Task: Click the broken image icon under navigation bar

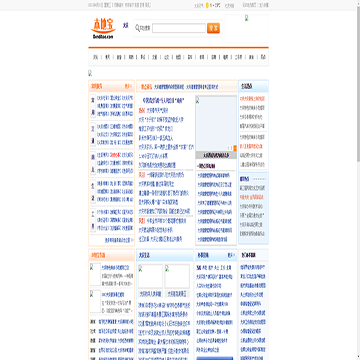Action: click(90, 73)
